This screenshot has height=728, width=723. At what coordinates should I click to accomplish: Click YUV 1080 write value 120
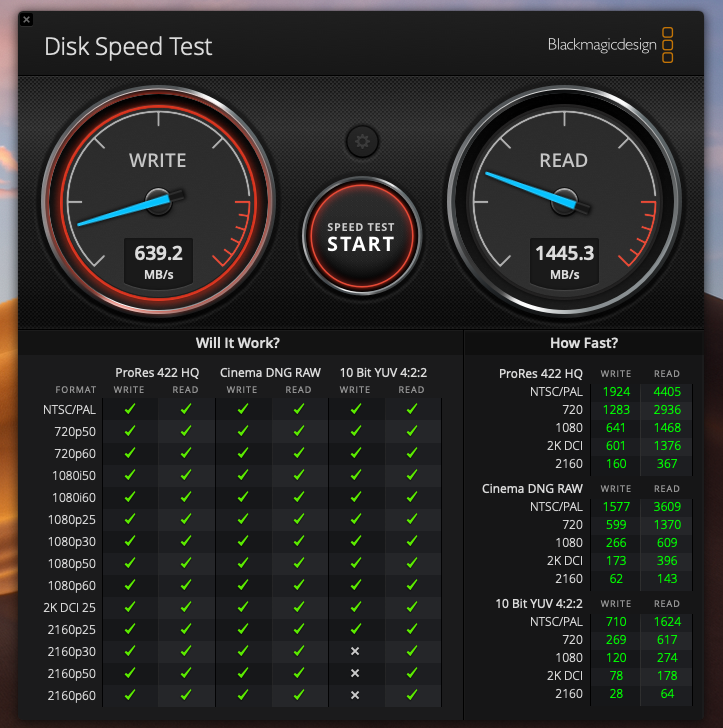click(x=616, y=657)
